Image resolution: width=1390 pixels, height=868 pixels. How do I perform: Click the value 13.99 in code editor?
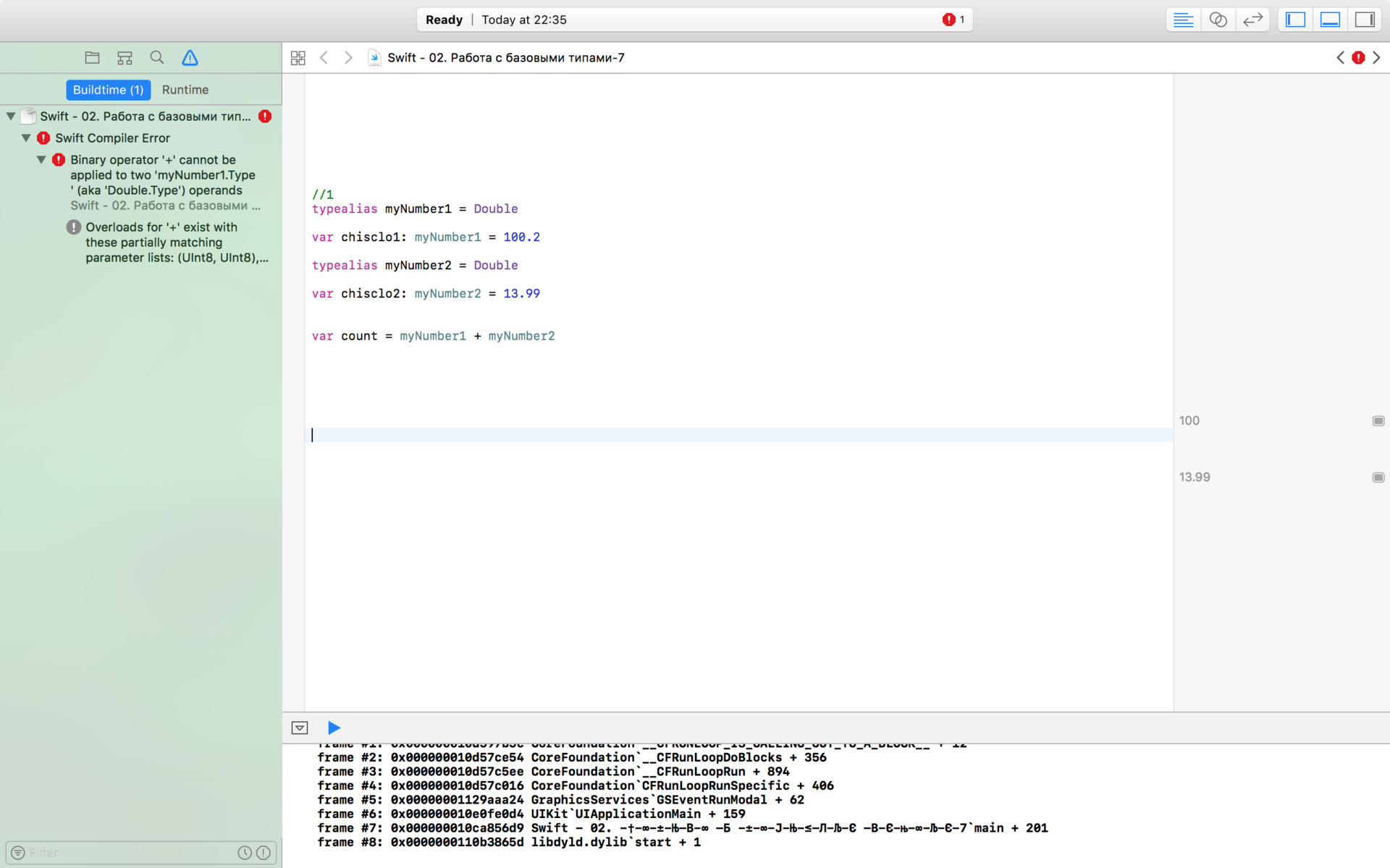coord(521,293)
